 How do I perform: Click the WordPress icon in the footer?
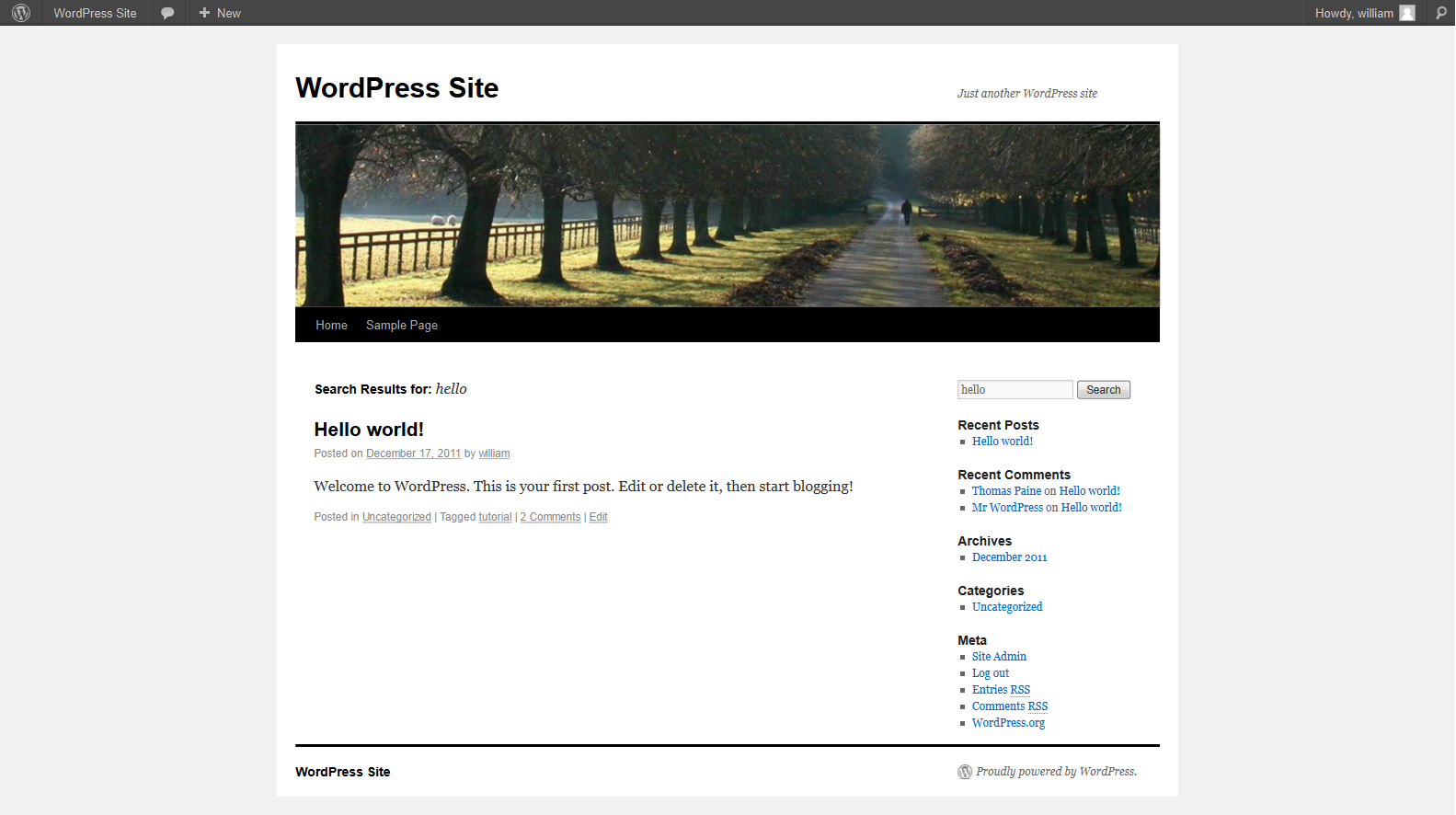pyautogui.click(x=965, y=772)
